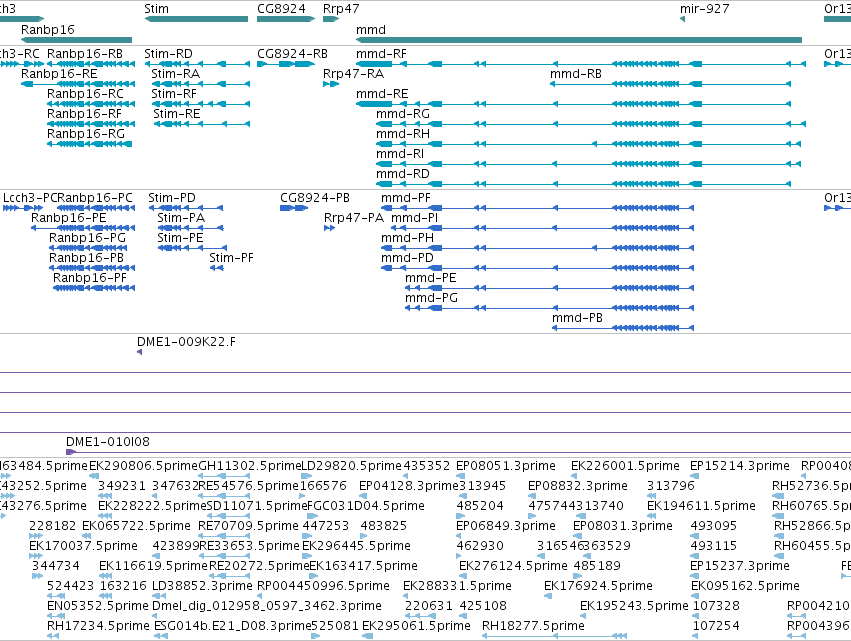Click the EK176924.5prime EST label

598,587
